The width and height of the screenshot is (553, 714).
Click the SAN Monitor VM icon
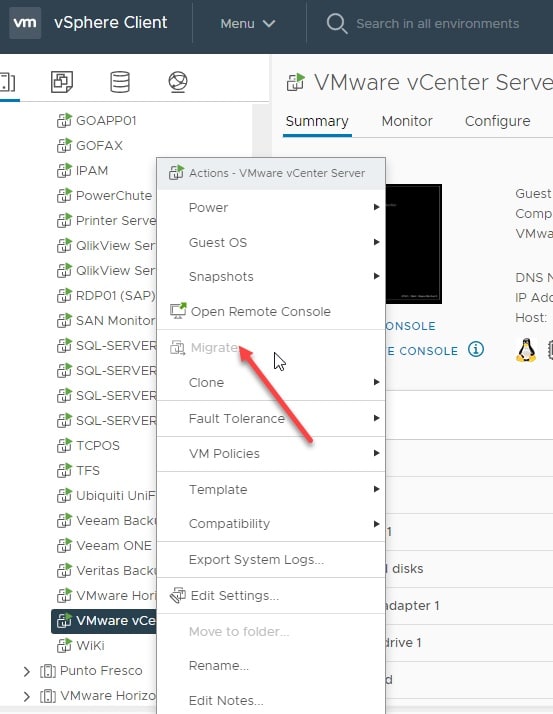(x=64, y=321)
